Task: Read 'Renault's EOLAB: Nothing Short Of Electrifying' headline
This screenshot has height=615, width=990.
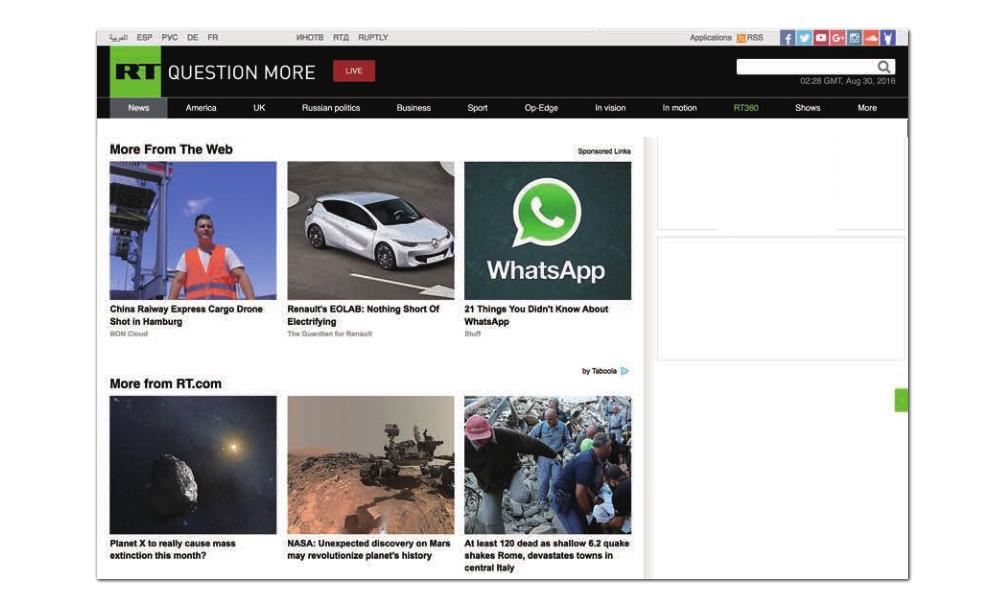Action: pos(363,315)
